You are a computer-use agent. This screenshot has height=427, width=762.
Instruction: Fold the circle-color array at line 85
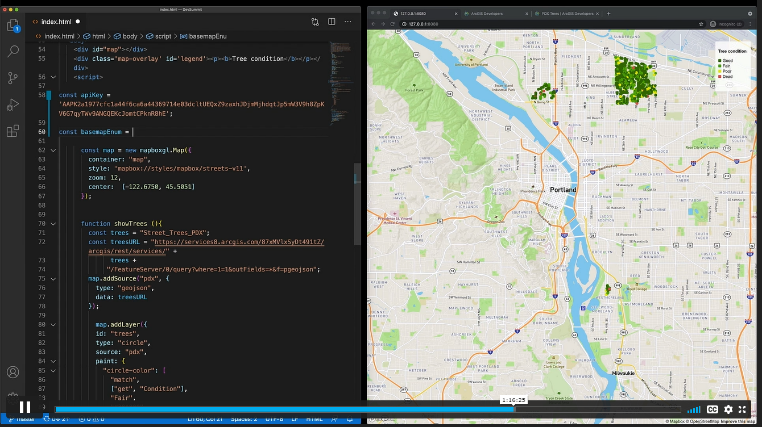[x=53, y=370]
